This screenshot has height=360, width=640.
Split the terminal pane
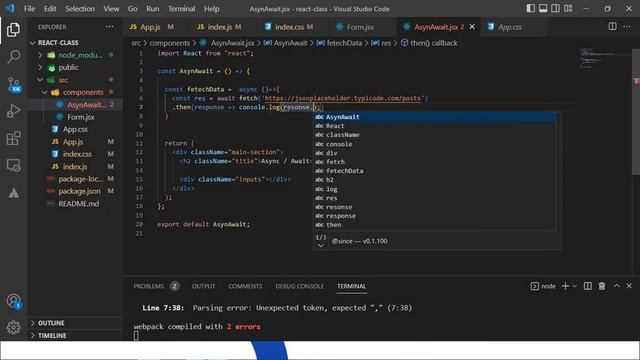[587, 286]
